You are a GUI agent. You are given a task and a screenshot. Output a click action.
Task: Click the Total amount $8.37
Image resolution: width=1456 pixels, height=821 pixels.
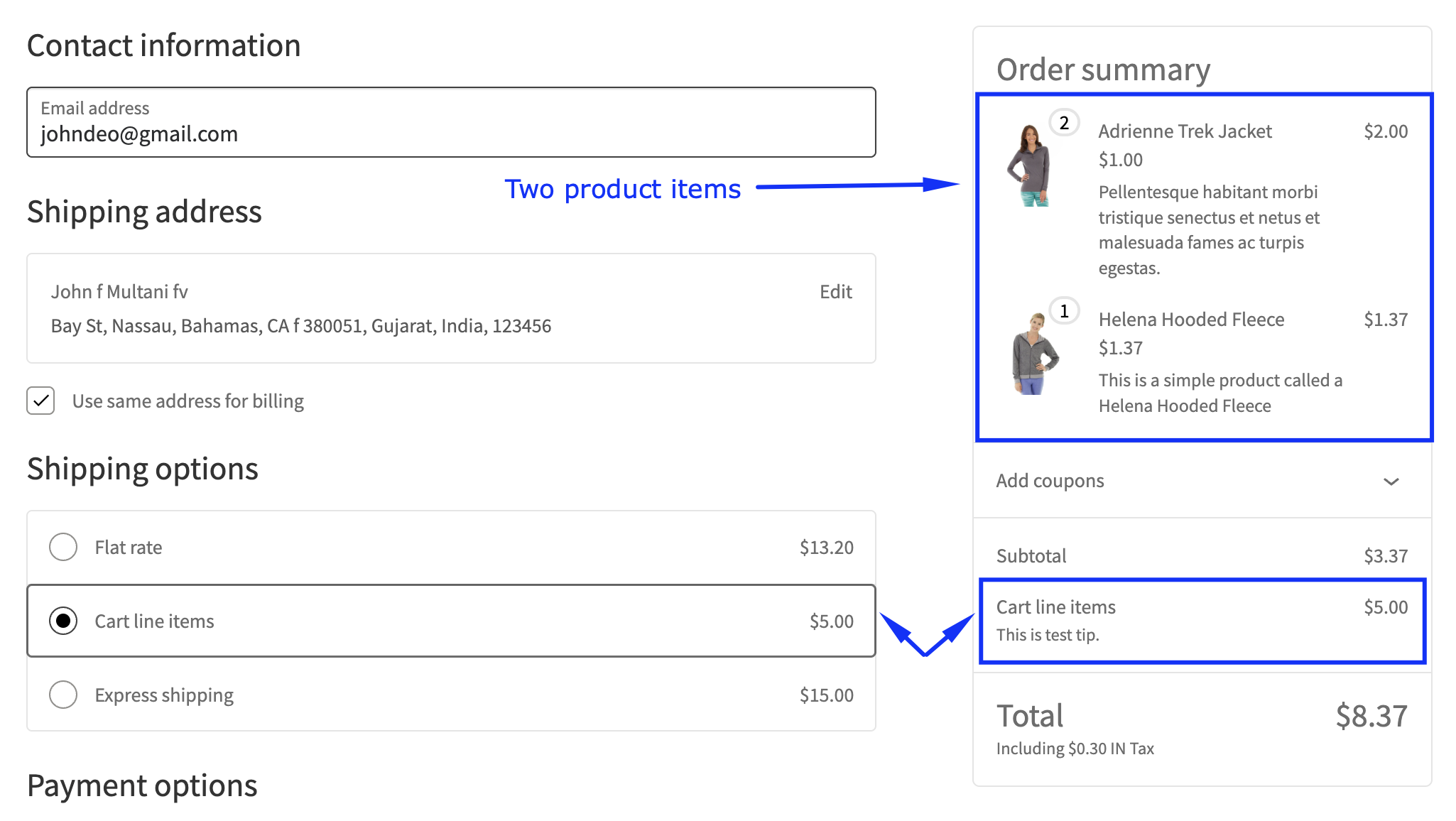click(x=1371, y=716)
